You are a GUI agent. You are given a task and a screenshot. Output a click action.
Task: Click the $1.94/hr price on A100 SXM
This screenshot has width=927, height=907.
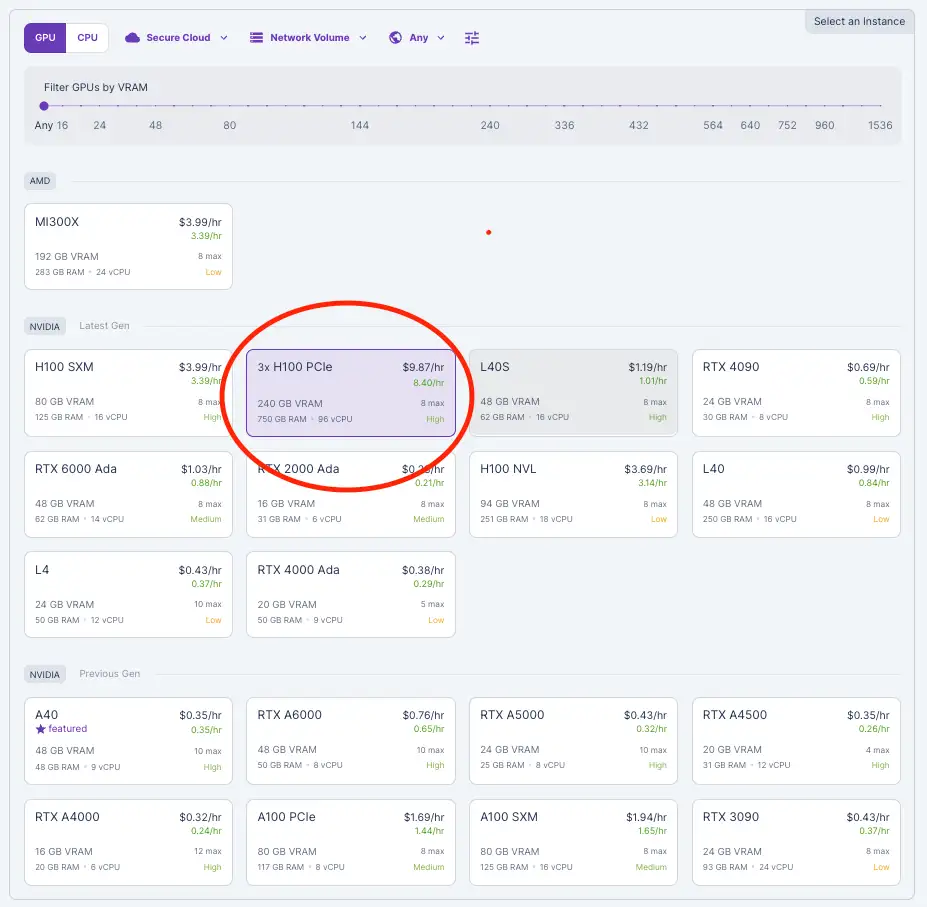pos(646,817)
